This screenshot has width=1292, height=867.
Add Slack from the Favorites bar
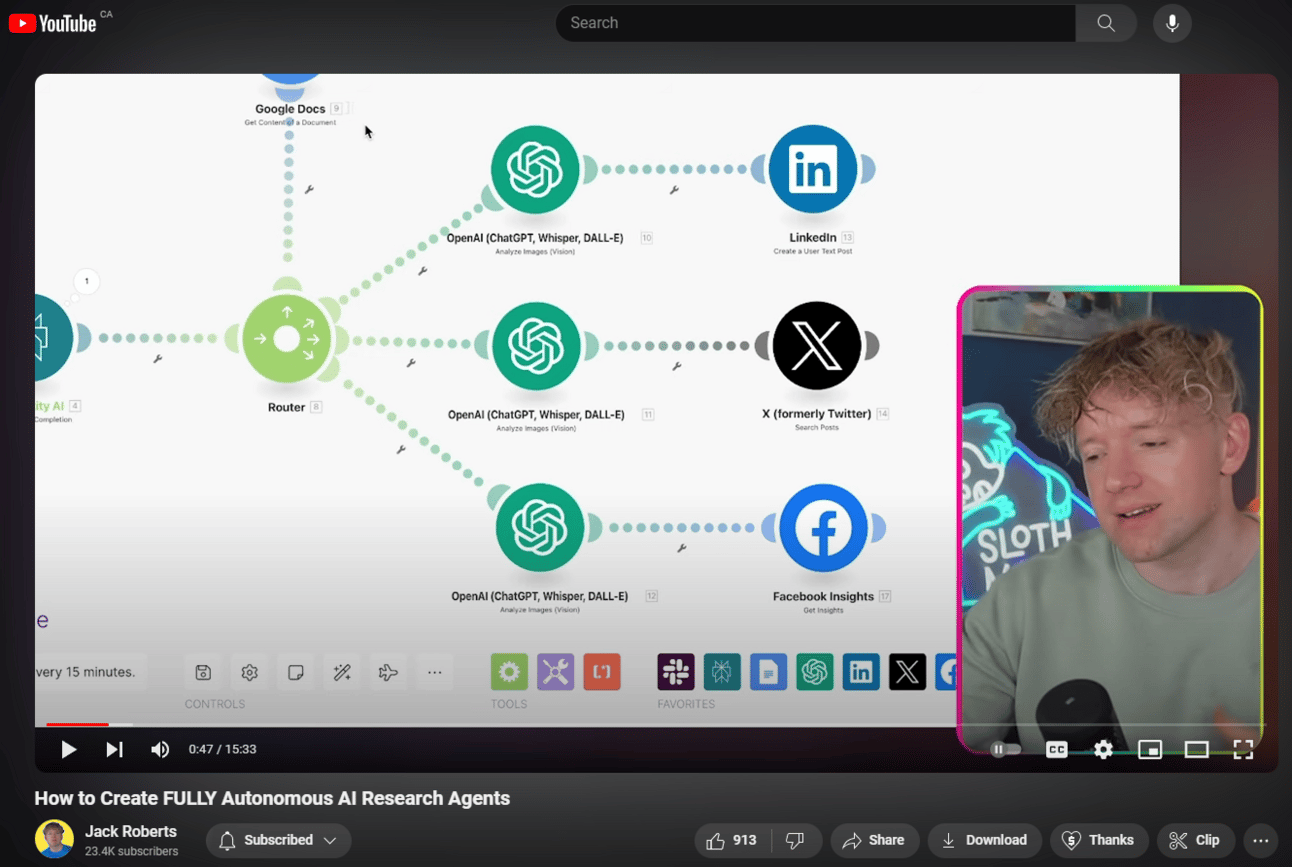click(676, 672)
